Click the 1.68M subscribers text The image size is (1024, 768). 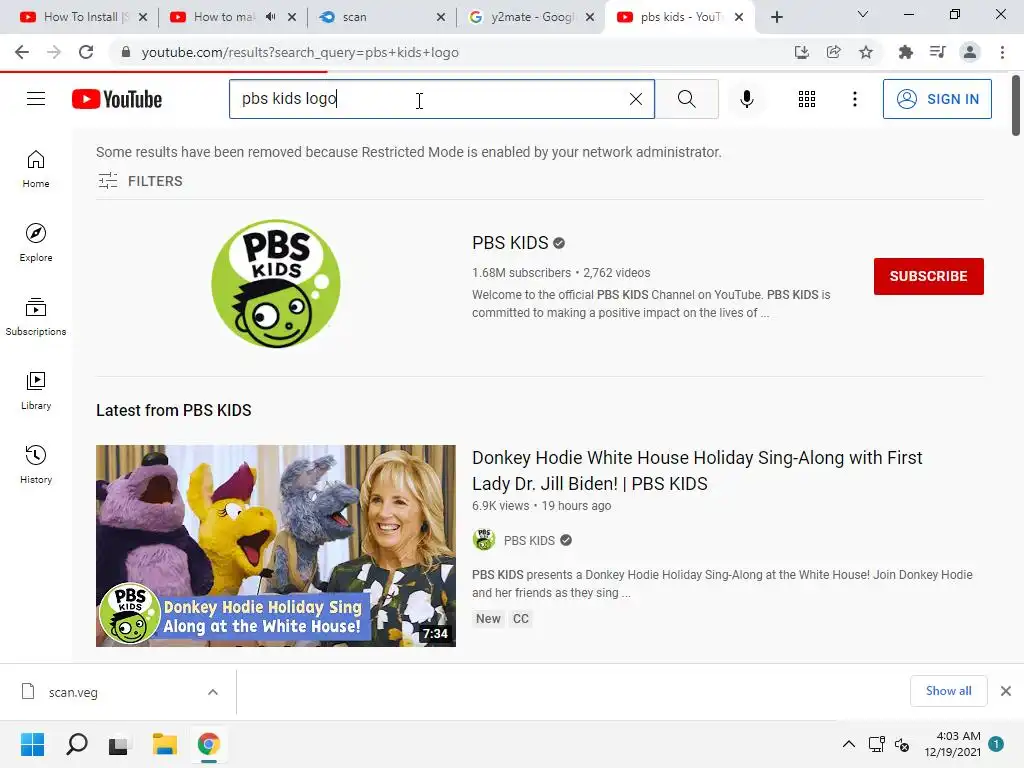(521, 273)
